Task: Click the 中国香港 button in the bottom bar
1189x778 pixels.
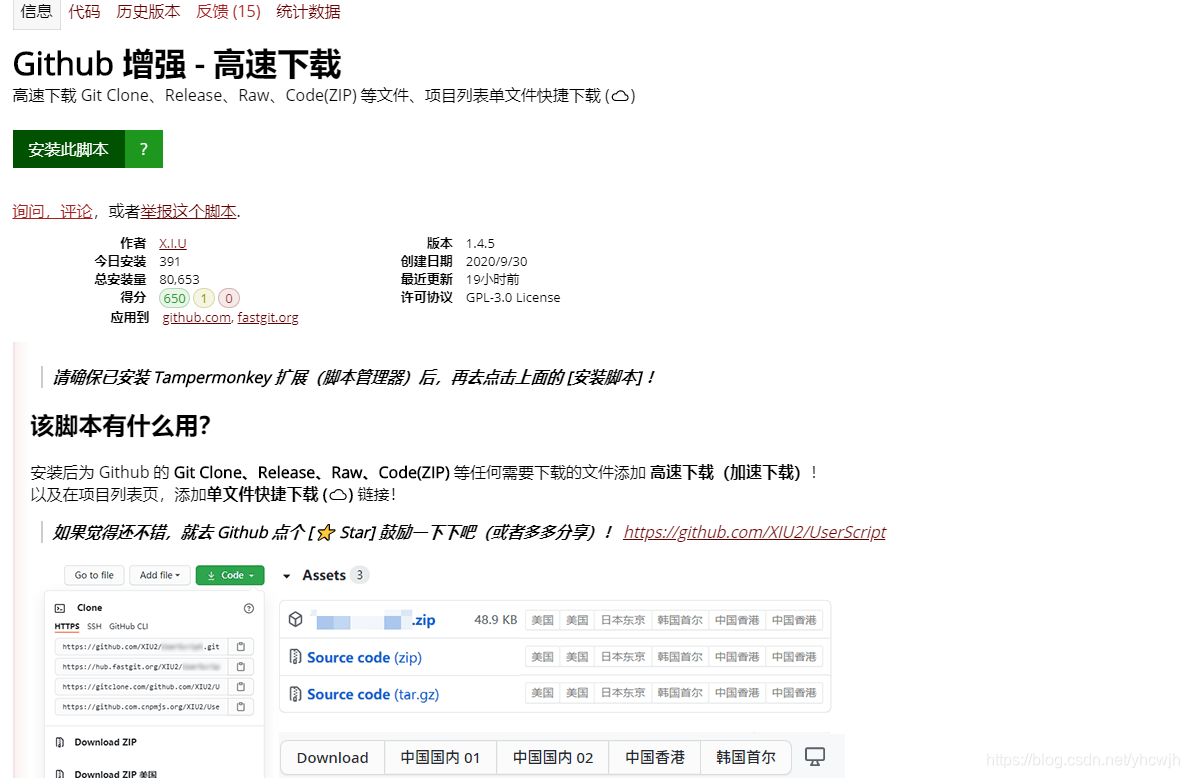Action: click(654, 758)
